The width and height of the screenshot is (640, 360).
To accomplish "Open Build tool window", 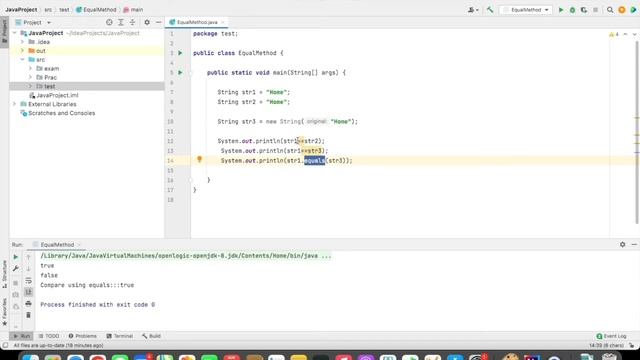I will tap(151, 336).
